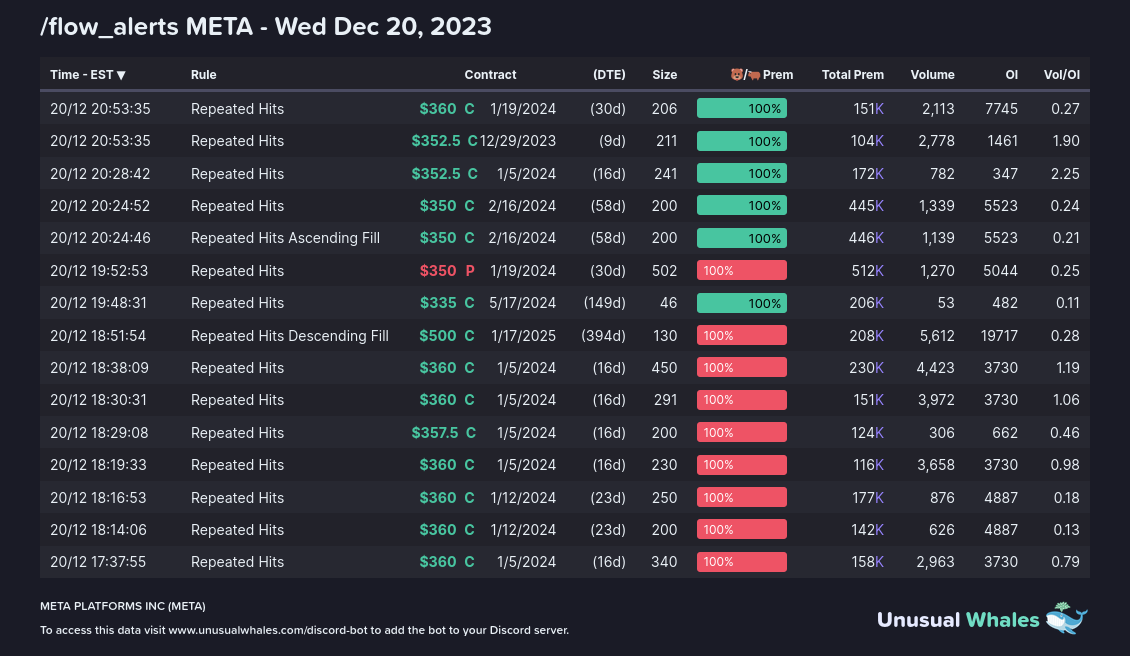The height and width of the screenshot is (656, 1130).
Task: Click the $500 C contract strike
Action: 447,336
